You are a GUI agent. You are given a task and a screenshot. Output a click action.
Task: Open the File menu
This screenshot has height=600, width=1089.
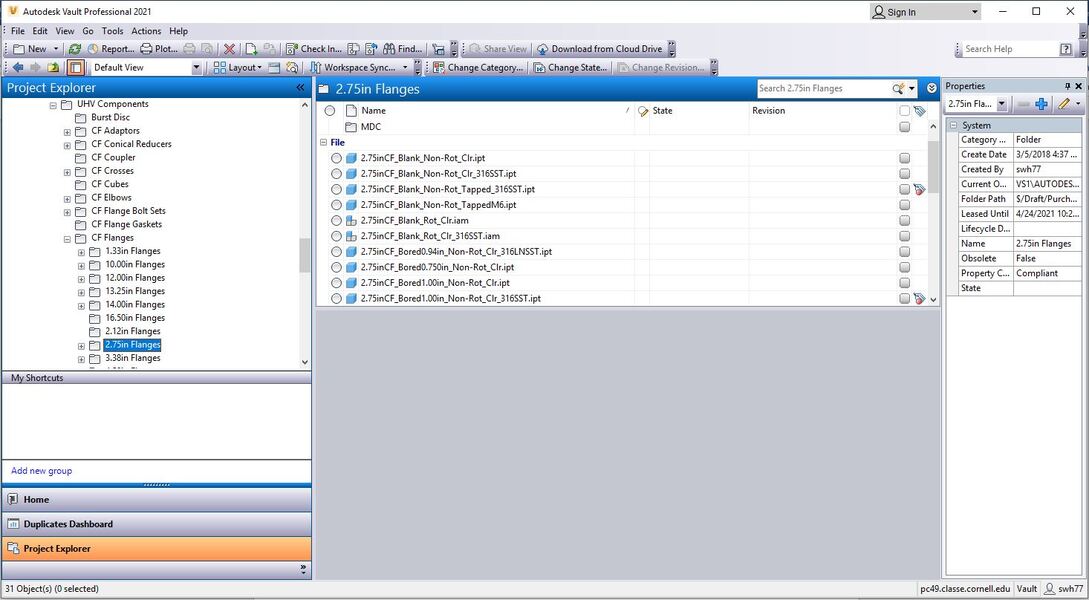17,31
